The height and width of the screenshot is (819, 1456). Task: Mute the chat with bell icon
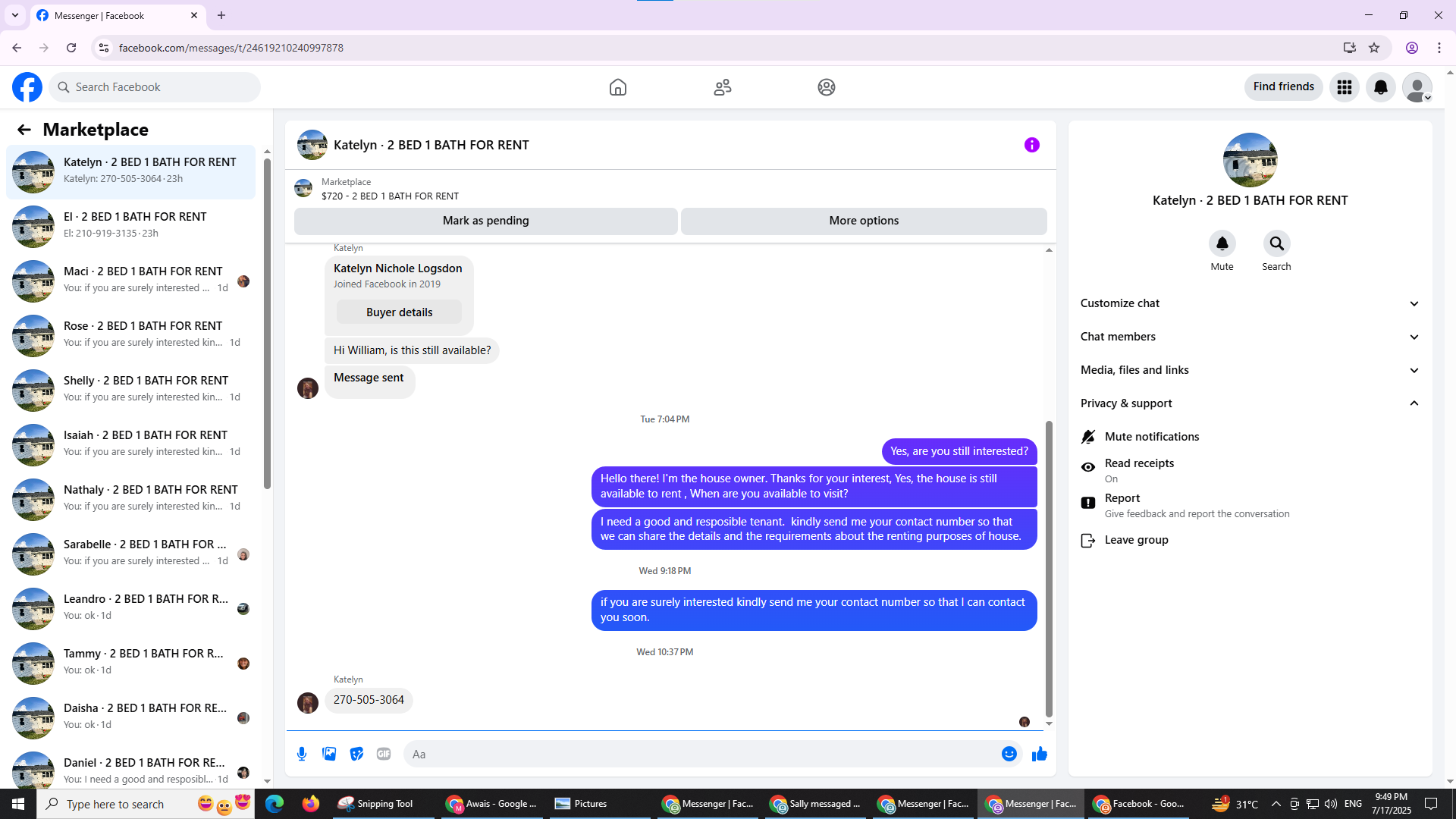[1222, 243]
